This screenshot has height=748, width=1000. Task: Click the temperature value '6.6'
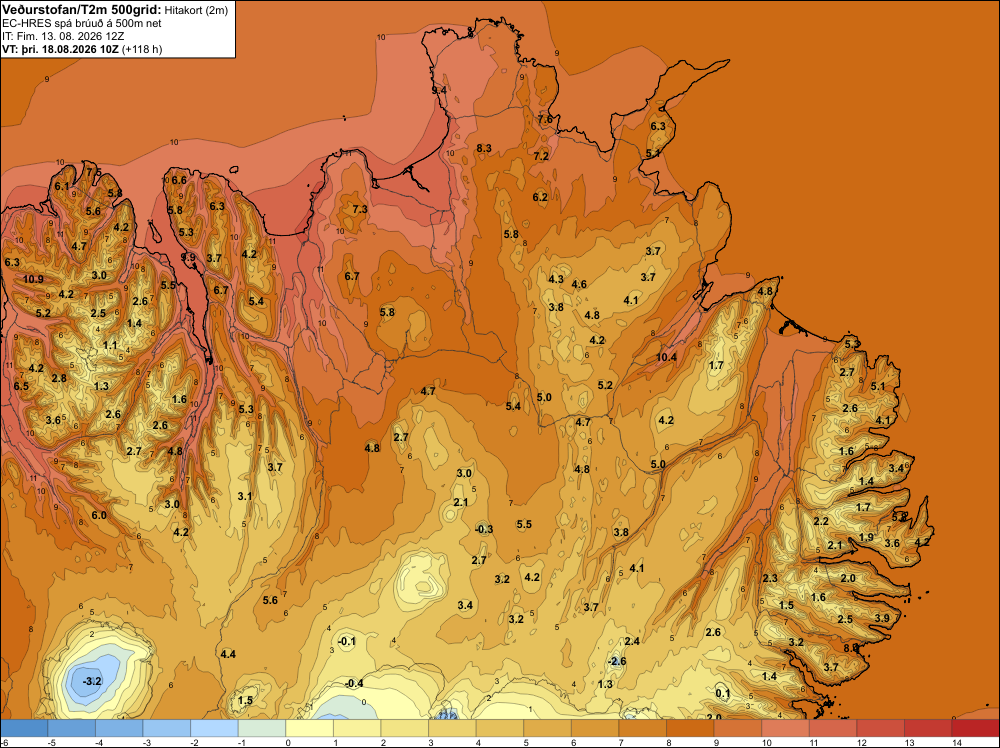[x=179, y=180]
